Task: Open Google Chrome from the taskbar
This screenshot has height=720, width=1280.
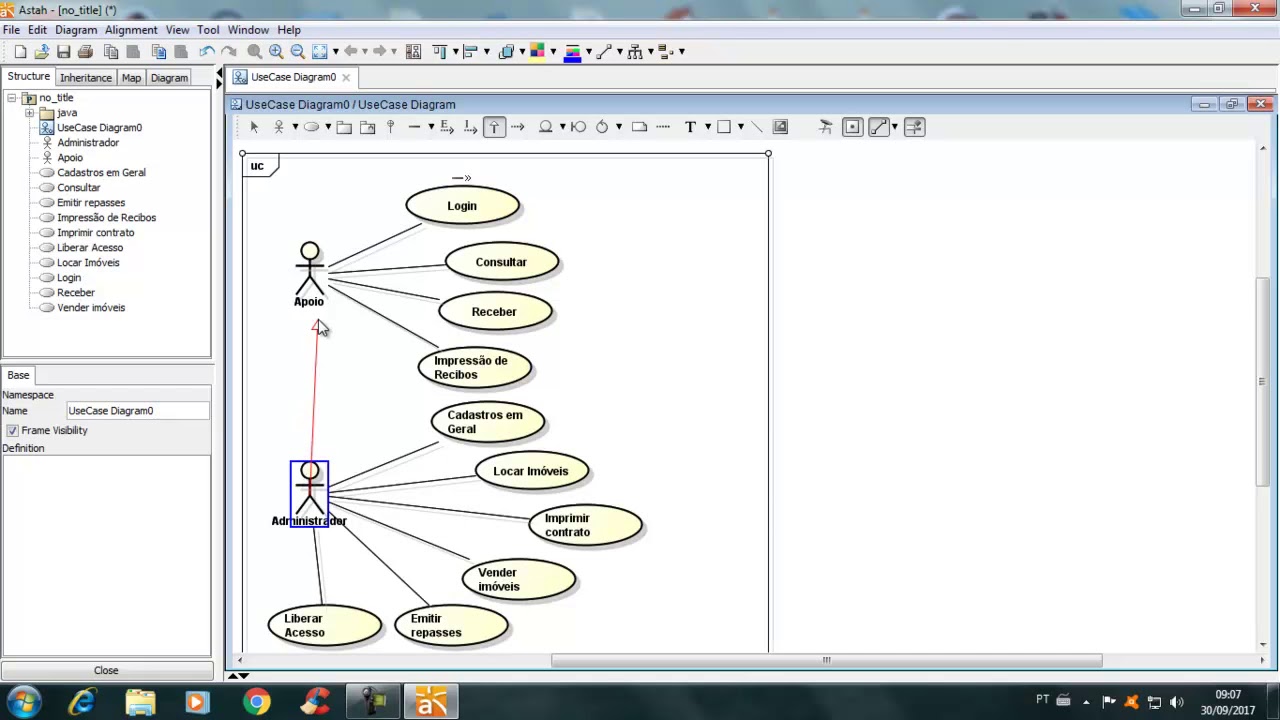Action: coord(257,702)
